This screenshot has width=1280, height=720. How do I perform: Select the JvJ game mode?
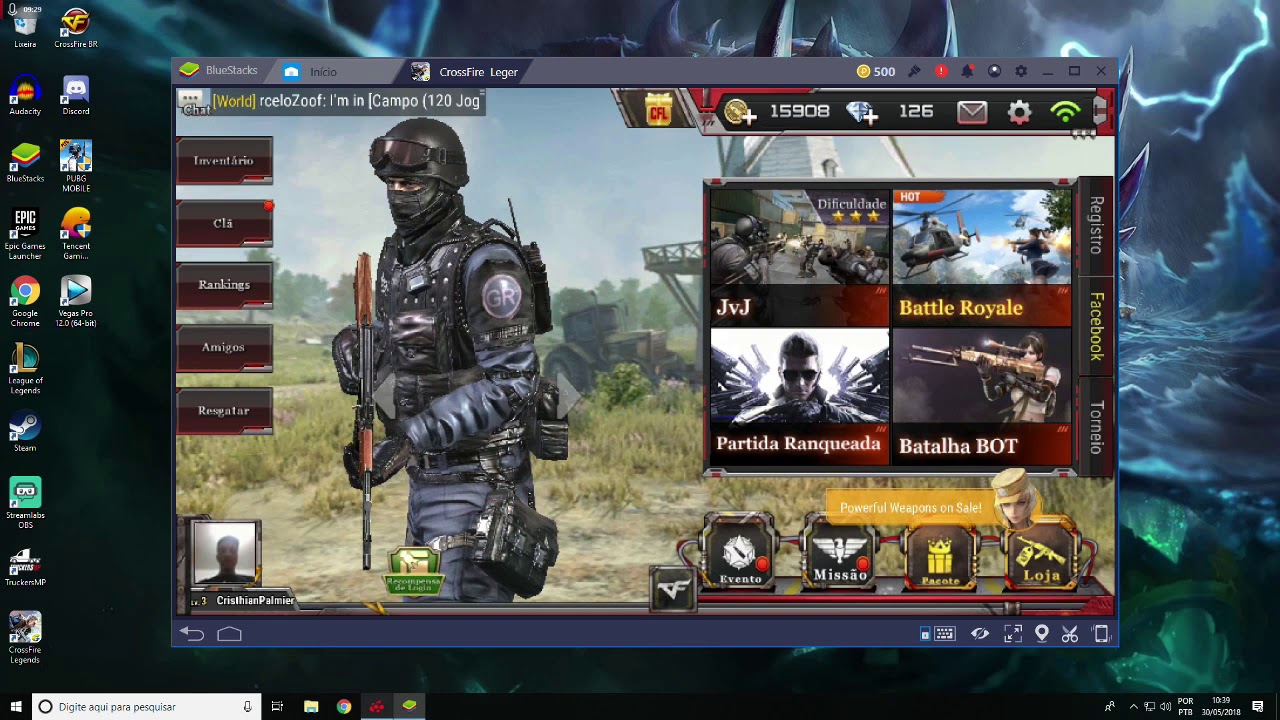799,258
